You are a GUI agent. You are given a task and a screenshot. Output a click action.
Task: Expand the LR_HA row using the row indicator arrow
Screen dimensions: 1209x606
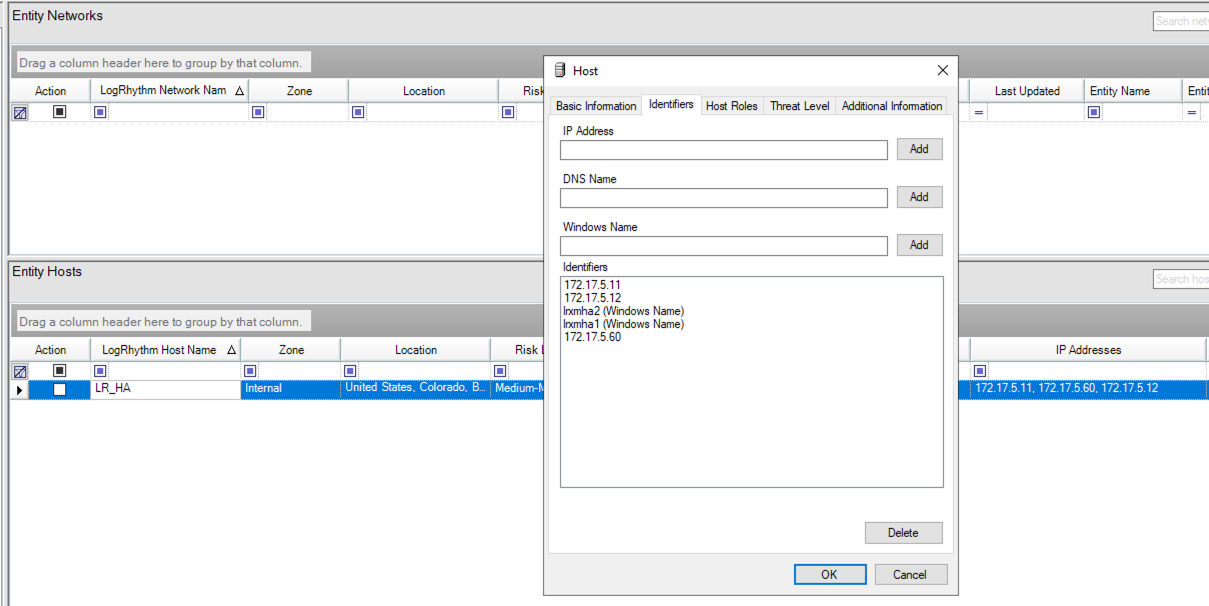[19, 389]
